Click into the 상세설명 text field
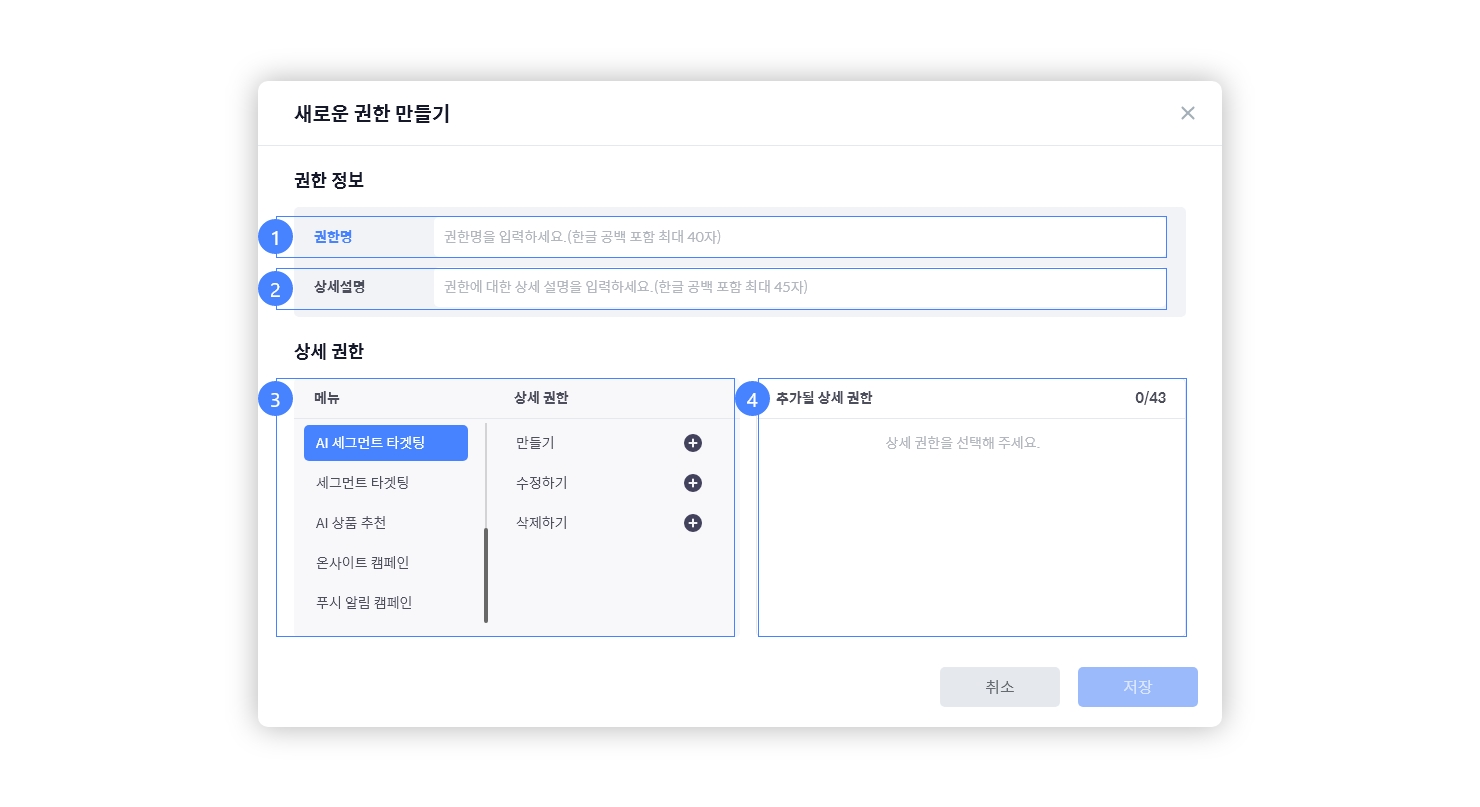This screenshot has width=1480, height=807. point(798,287)
